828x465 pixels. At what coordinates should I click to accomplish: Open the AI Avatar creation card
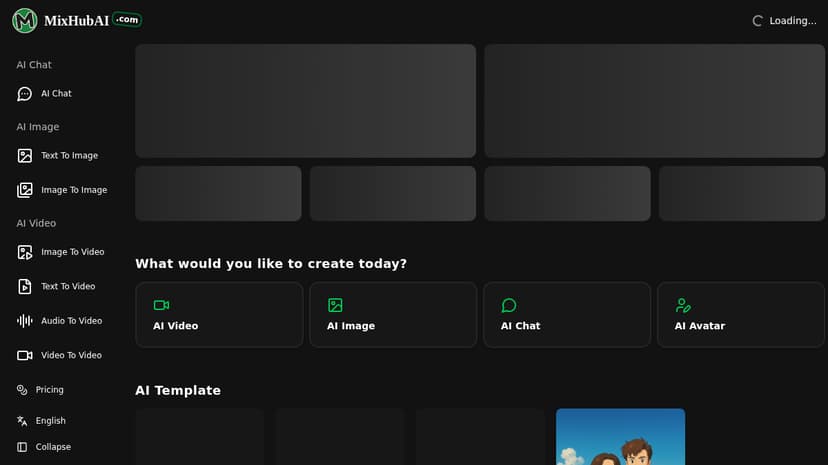click(x=740, y=315)
